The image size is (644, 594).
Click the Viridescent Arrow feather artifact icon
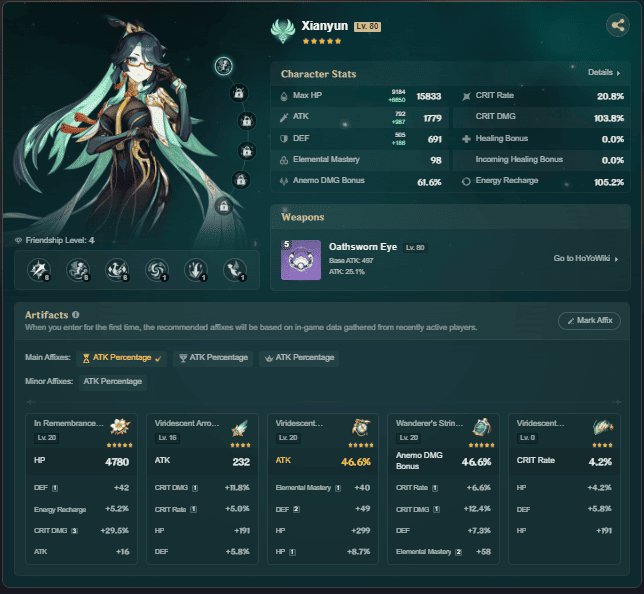click(x=240, y=428)
